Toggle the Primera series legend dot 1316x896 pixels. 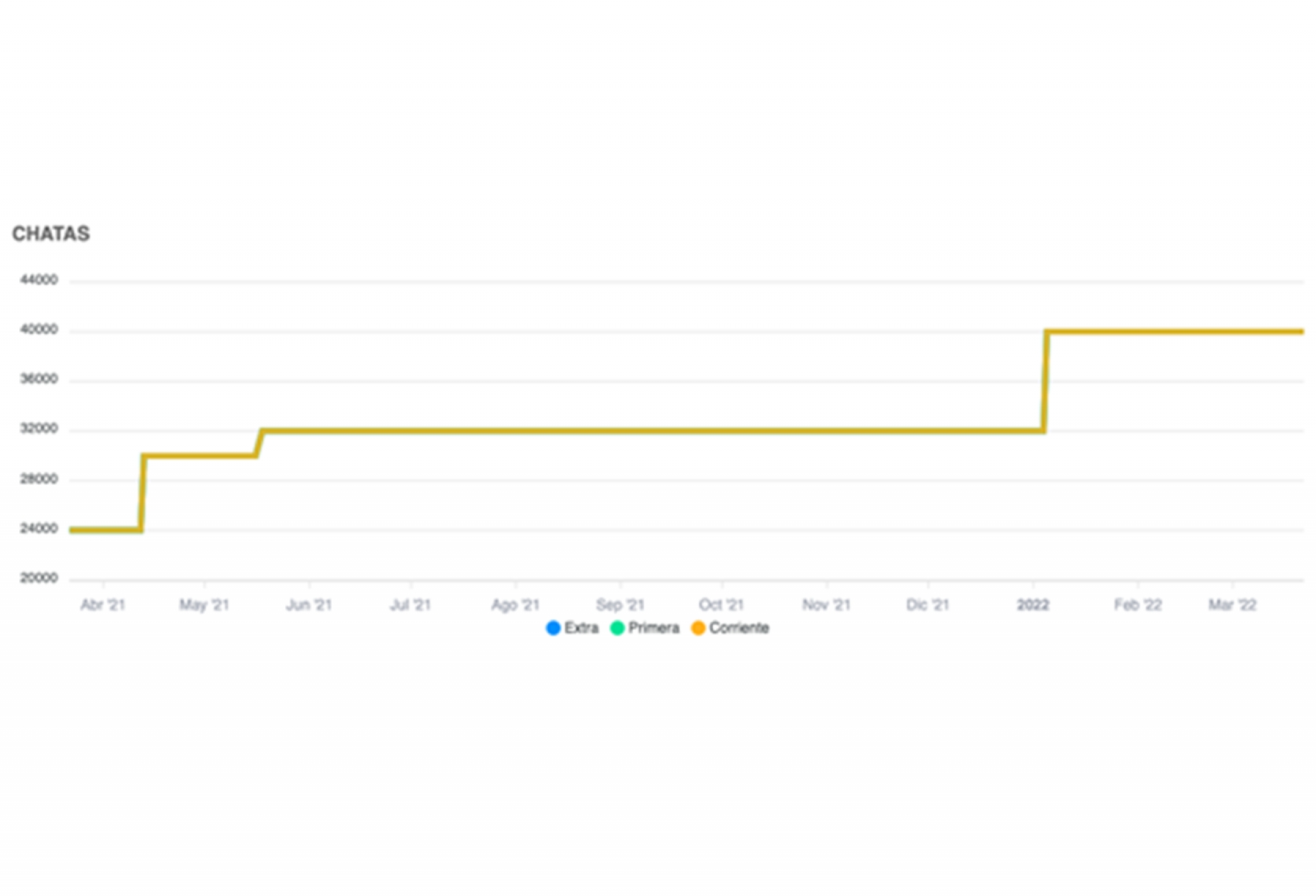pos(617,628)
